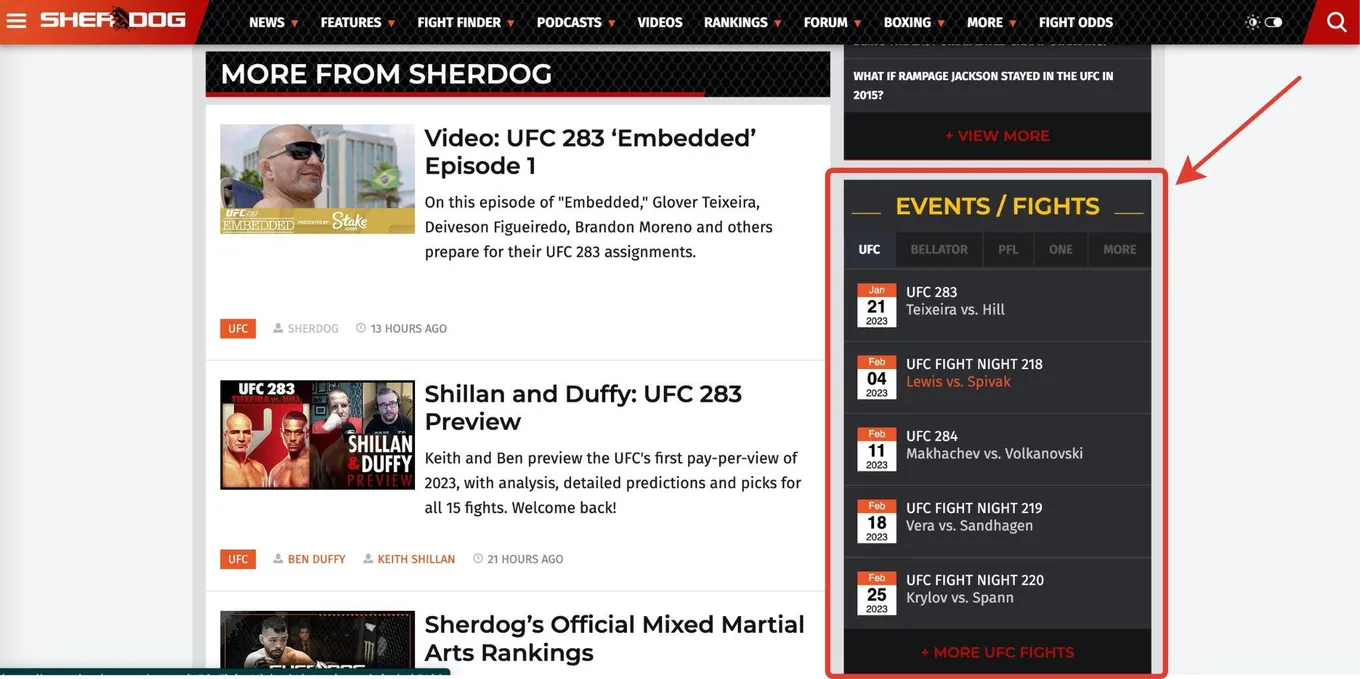Click the Sherdog logo
This screenshot has width=1360, height=679.
tap(112, 20)
